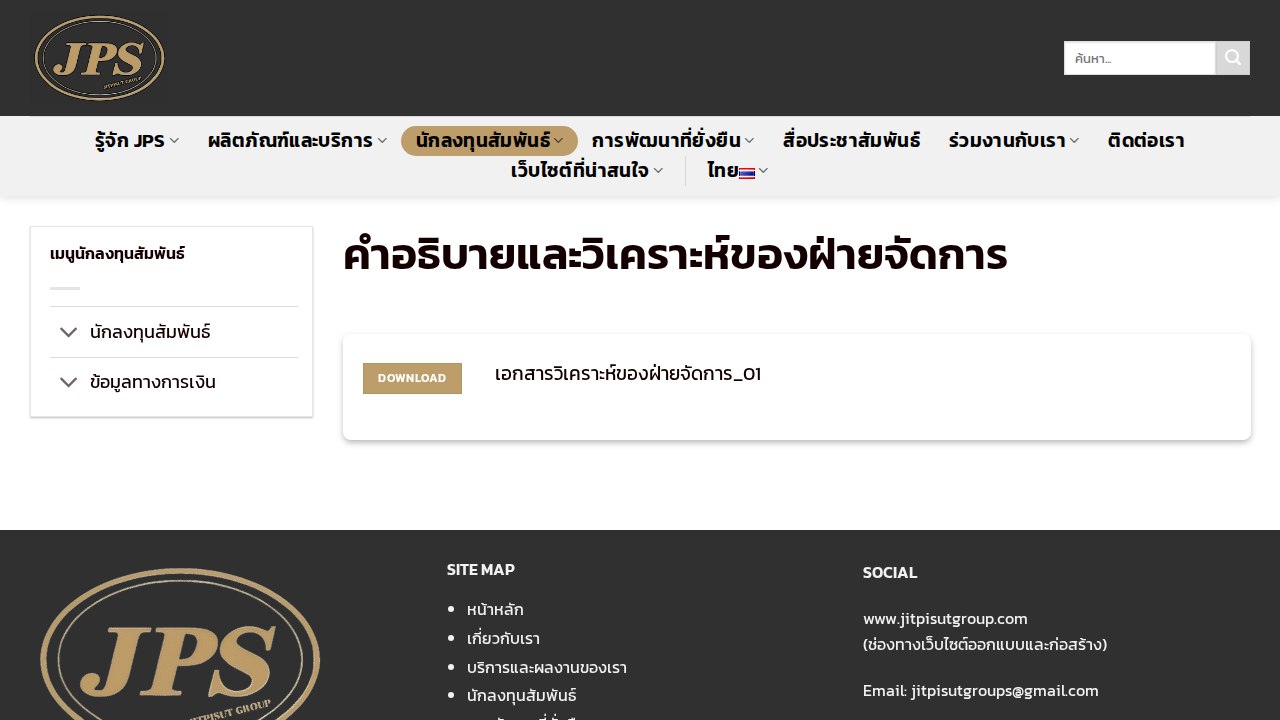Select ติดต่อเรา in navigation bar
The height and width of the screenshot is (720, 1280).
click(1146, 141)
